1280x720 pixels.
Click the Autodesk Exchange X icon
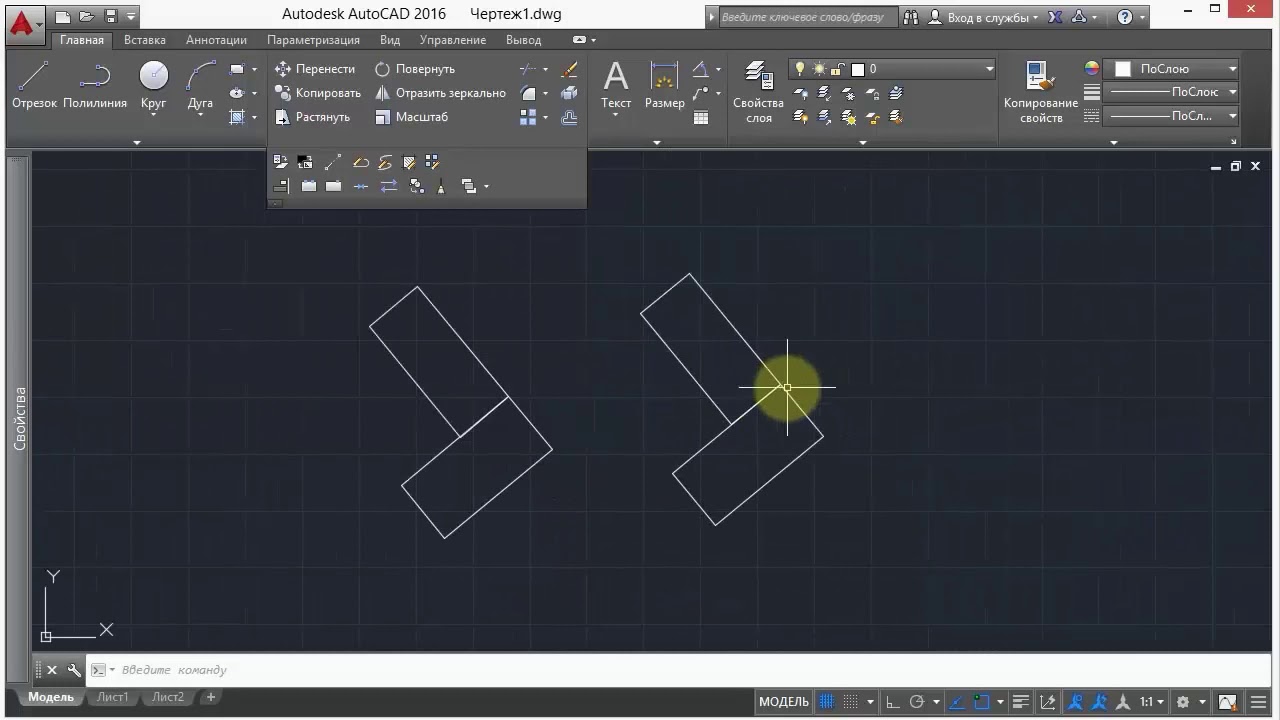point(1055,17)
